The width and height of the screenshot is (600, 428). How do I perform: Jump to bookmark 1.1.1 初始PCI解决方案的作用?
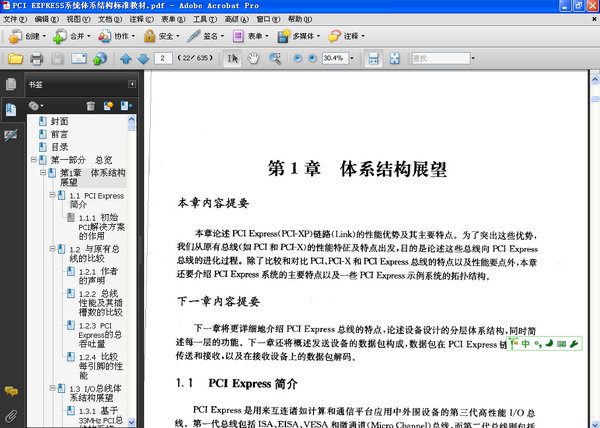click(101, 227)
